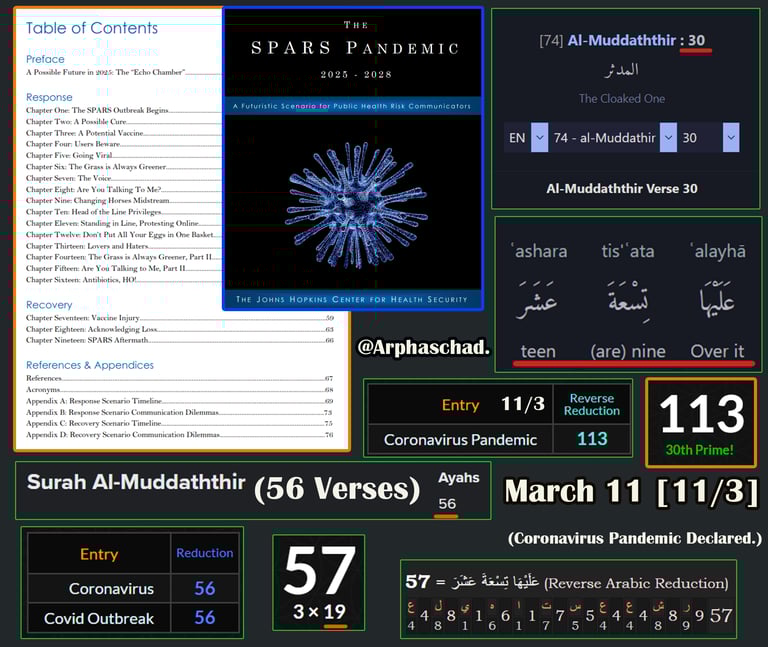
Task: Select 'Chapter Nine: Changing Horses Midstream'
Action: coord(97,200)
